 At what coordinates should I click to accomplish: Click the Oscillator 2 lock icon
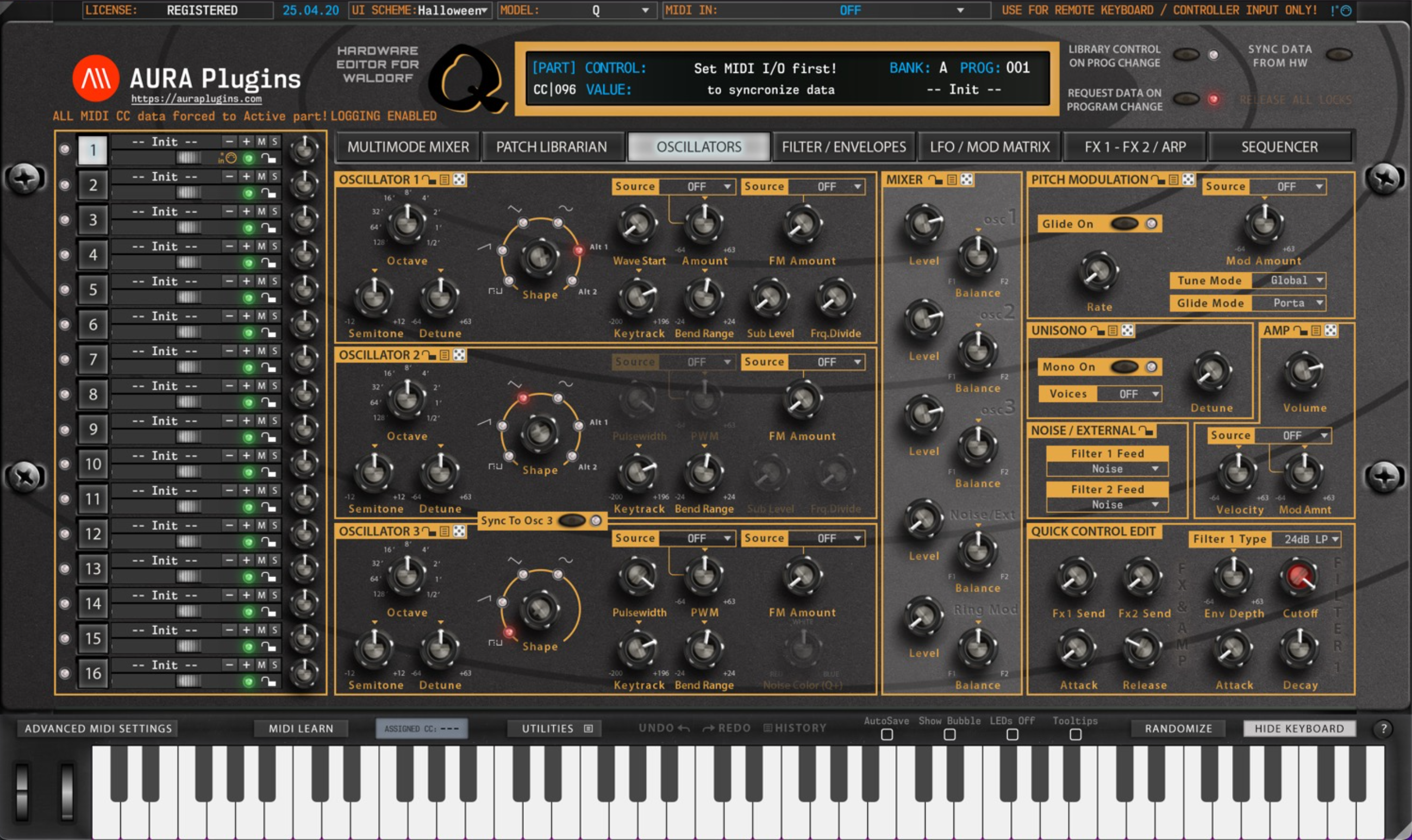click(429, 355)
